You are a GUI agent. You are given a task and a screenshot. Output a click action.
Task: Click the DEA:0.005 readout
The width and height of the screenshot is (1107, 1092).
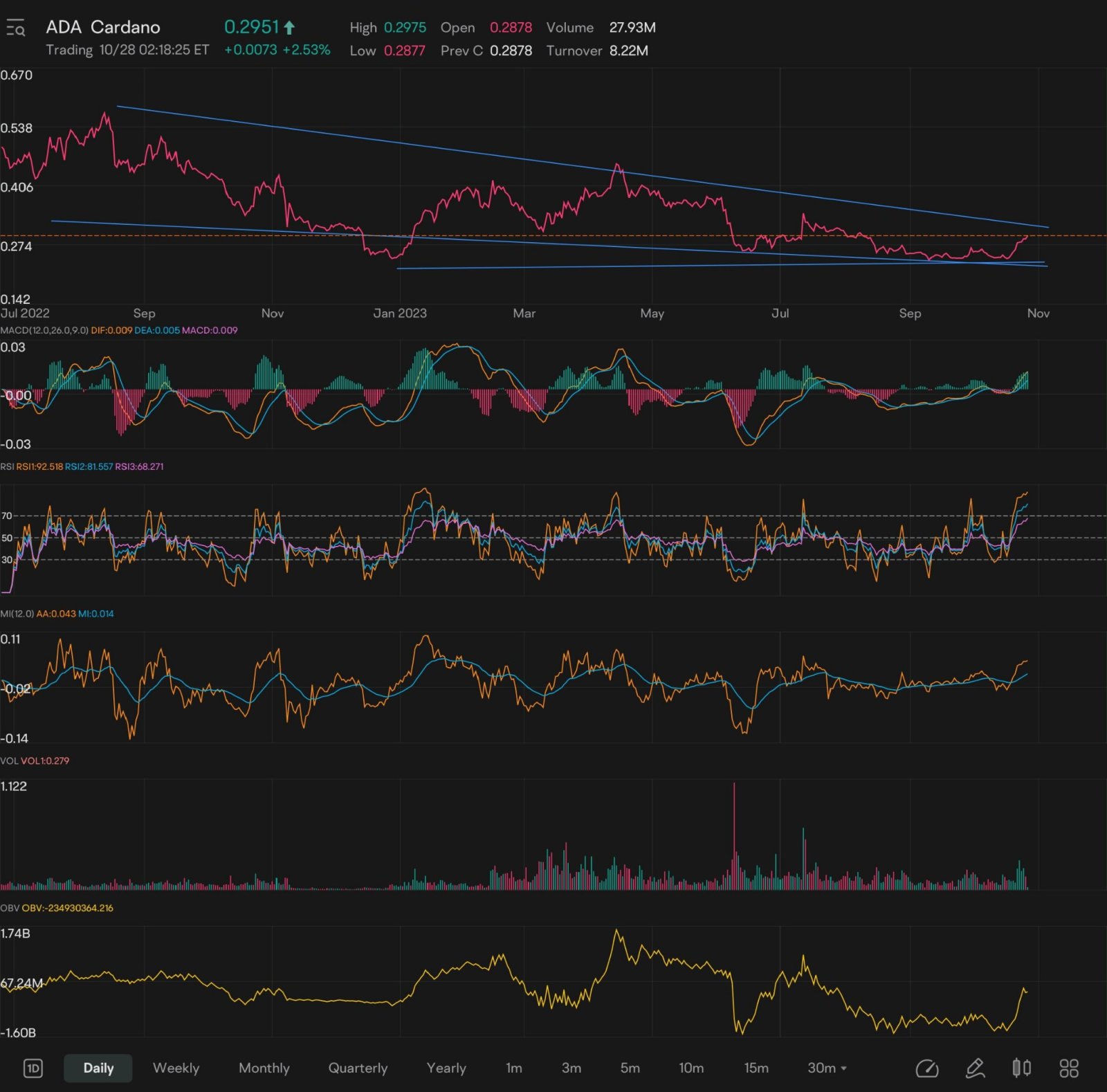click(x=156, y=330)
